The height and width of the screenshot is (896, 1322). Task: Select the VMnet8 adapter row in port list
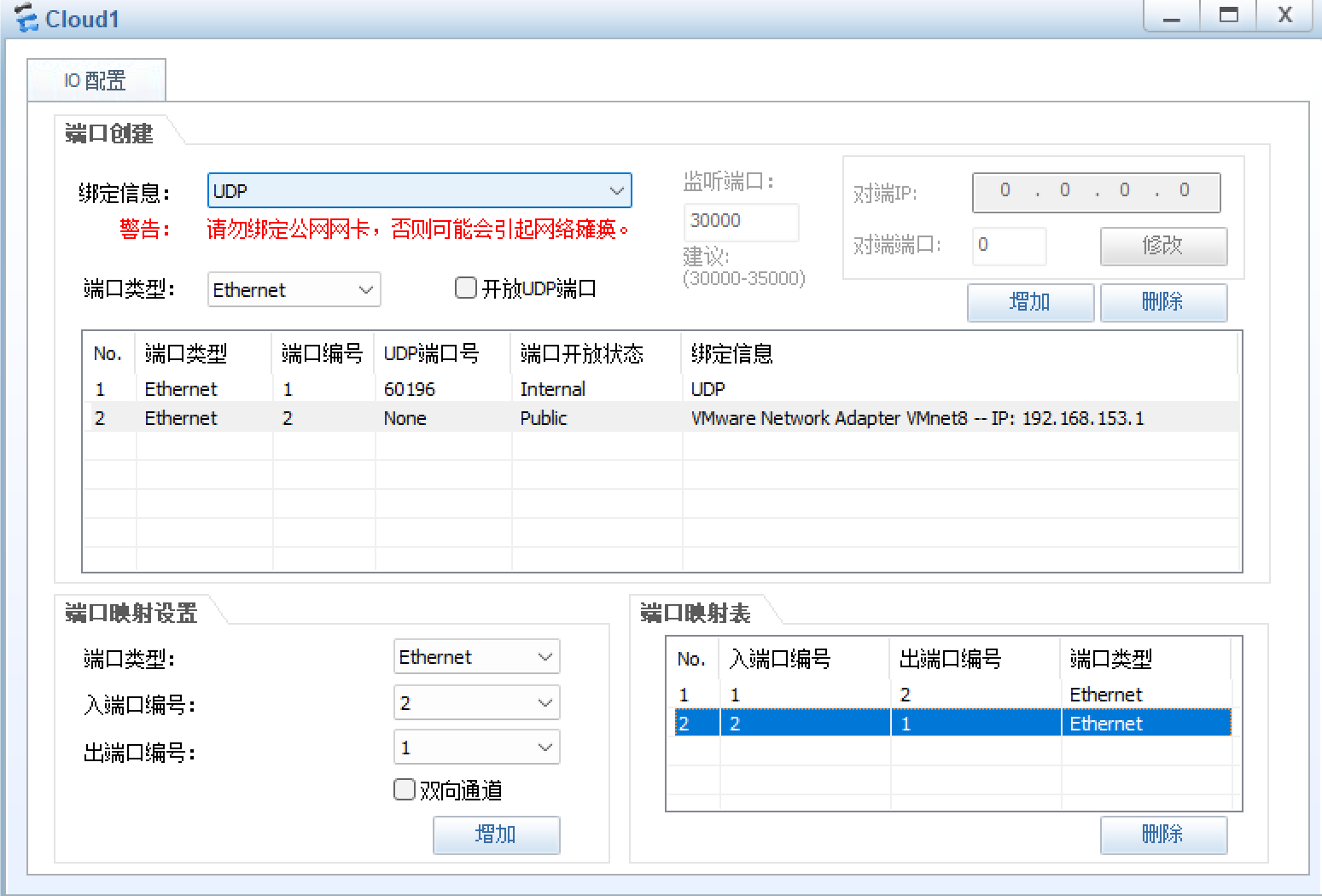pyautogui.click(x=597, y=417)
